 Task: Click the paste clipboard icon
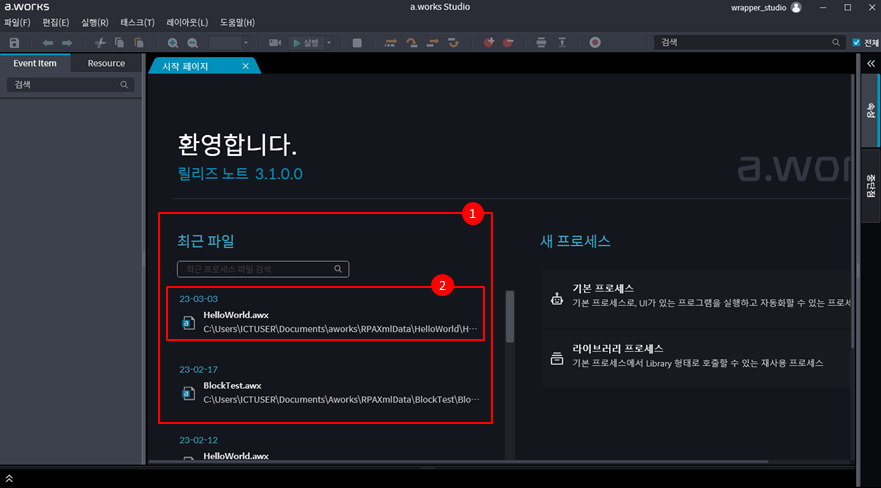(x=139, y=43)
